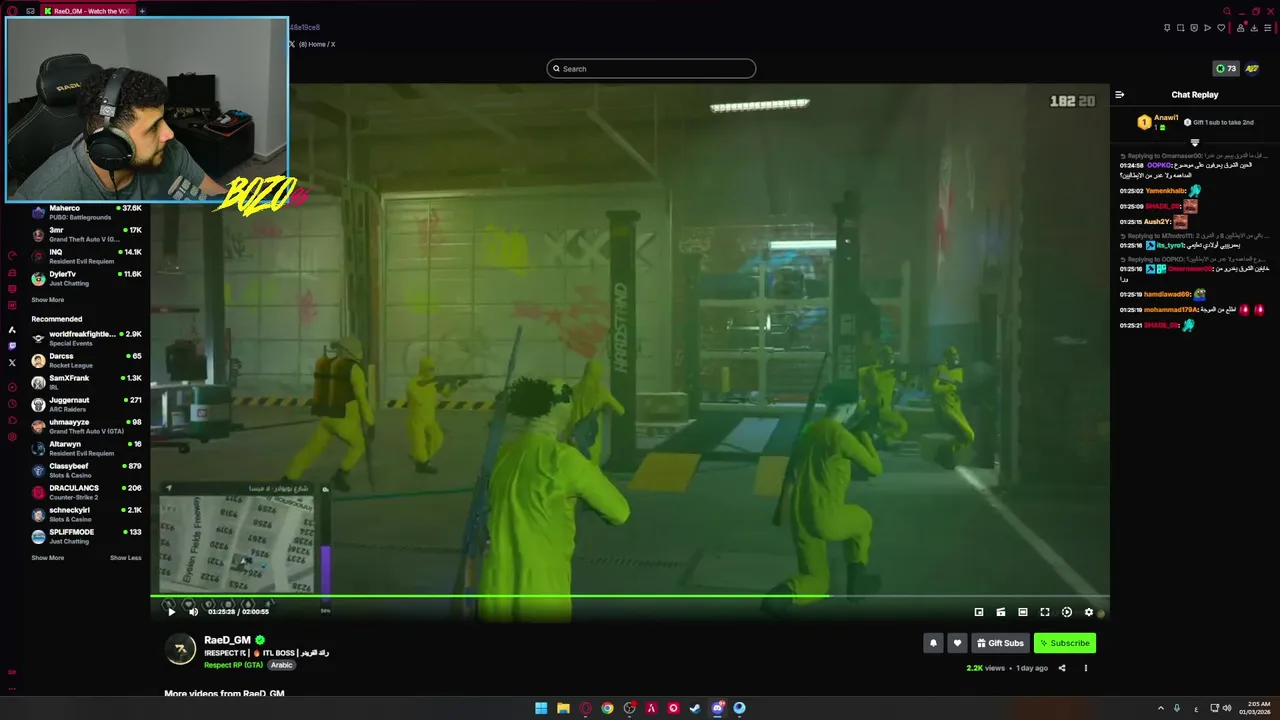Open worldfreakfightle channel
1280x720 pixels.
point(88,338)
